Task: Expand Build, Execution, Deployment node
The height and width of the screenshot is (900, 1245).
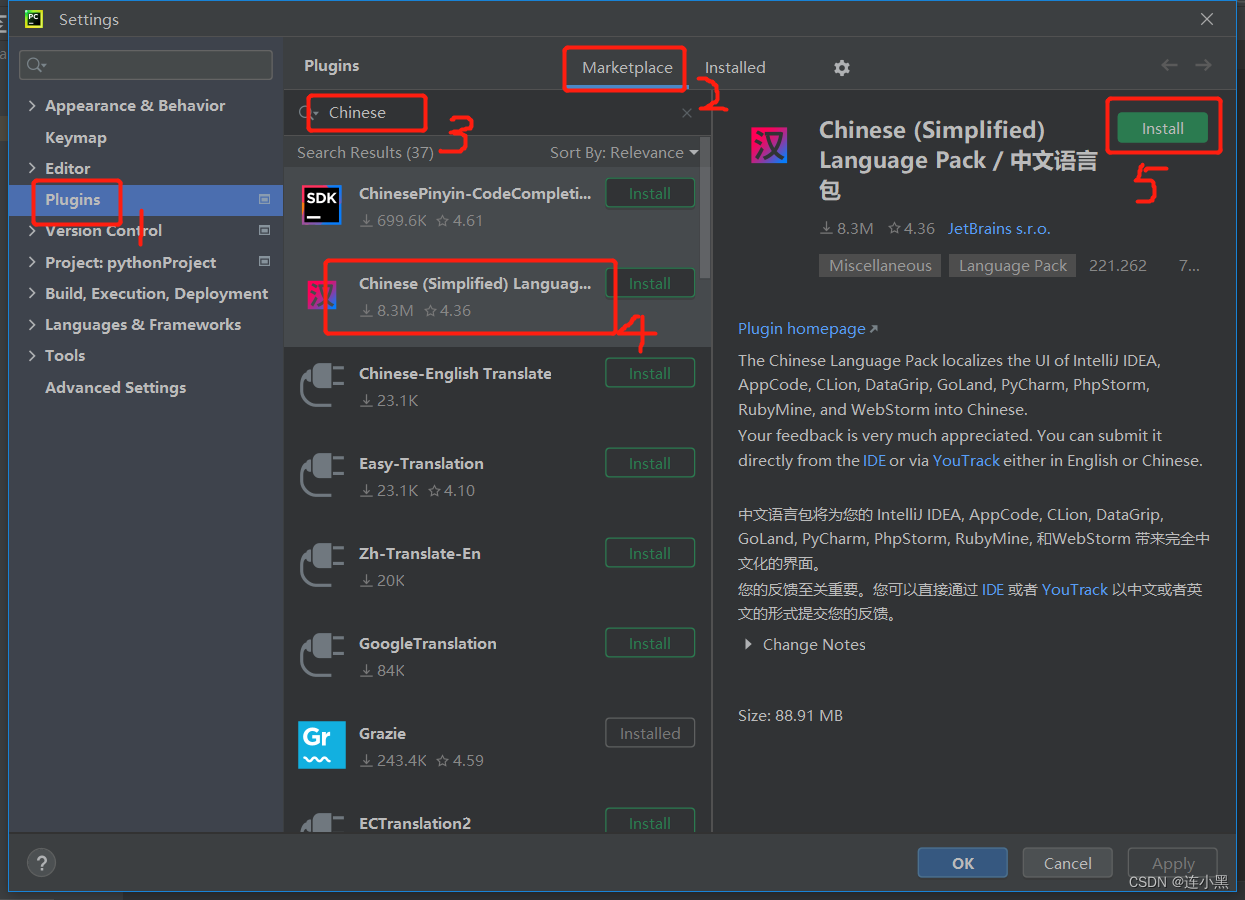Action: [32, 294]
